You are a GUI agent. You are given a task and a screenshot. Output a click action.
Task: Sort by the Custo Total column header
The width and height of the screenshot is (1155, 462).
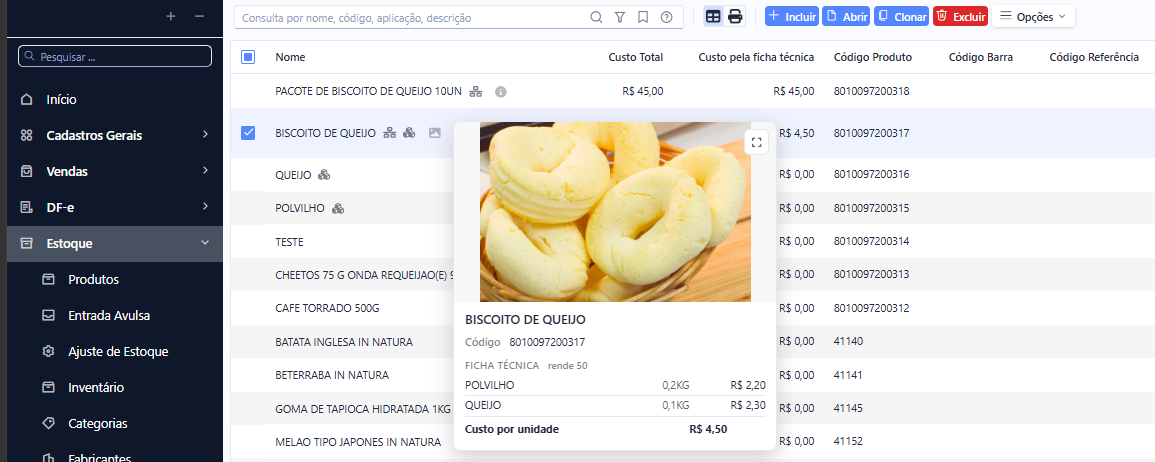(x=636, y=57)
